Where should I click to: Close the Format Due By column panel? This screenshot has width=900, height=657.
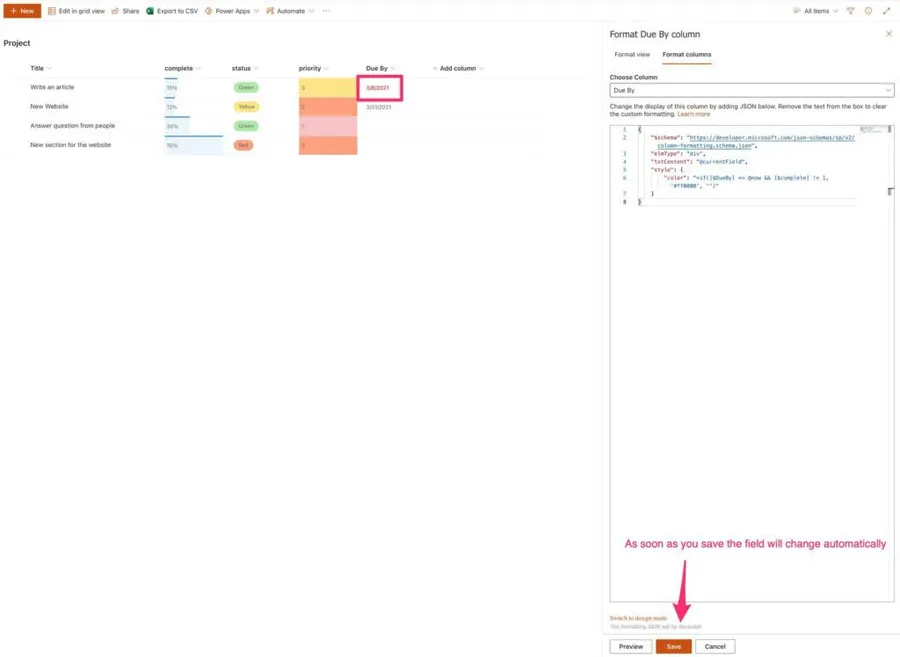(x=889, y=34)
